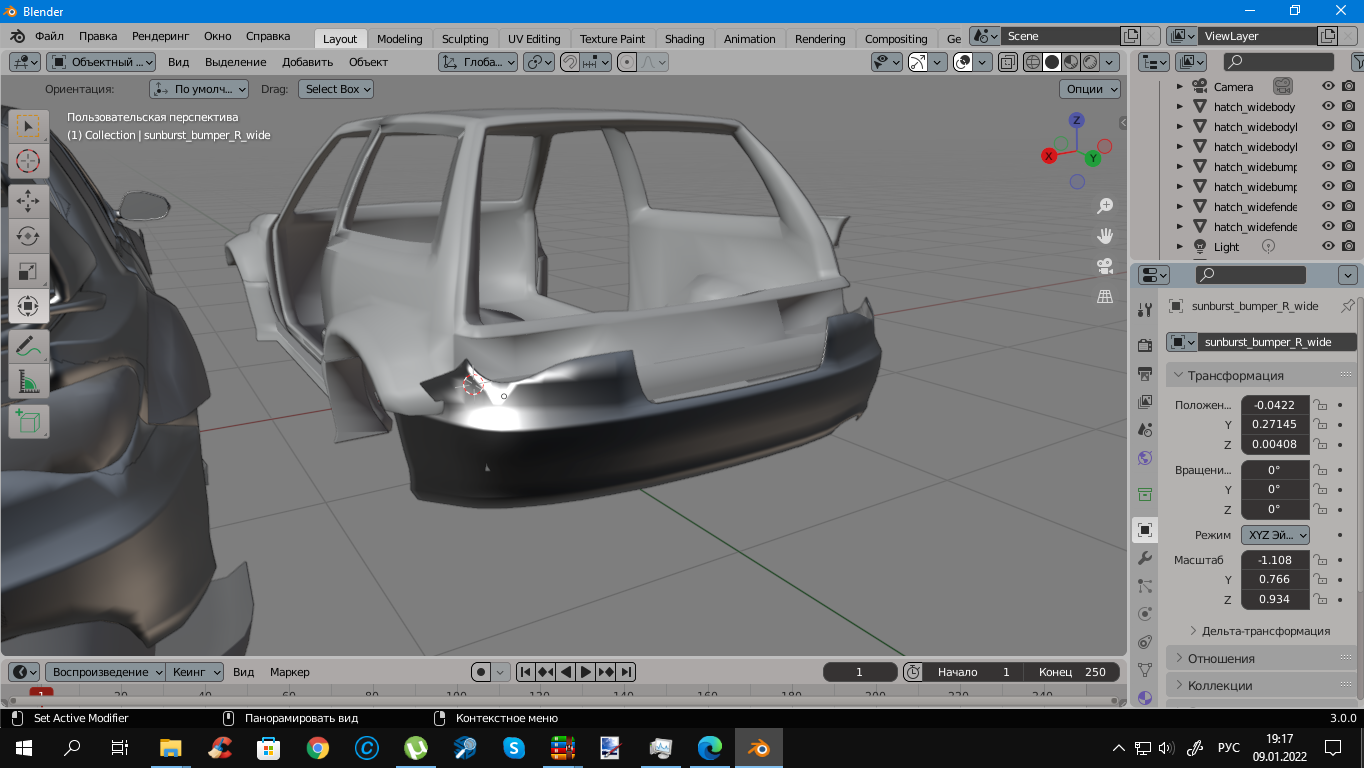Switch to the UV Editing workspace tab

[x=534, y=39]
